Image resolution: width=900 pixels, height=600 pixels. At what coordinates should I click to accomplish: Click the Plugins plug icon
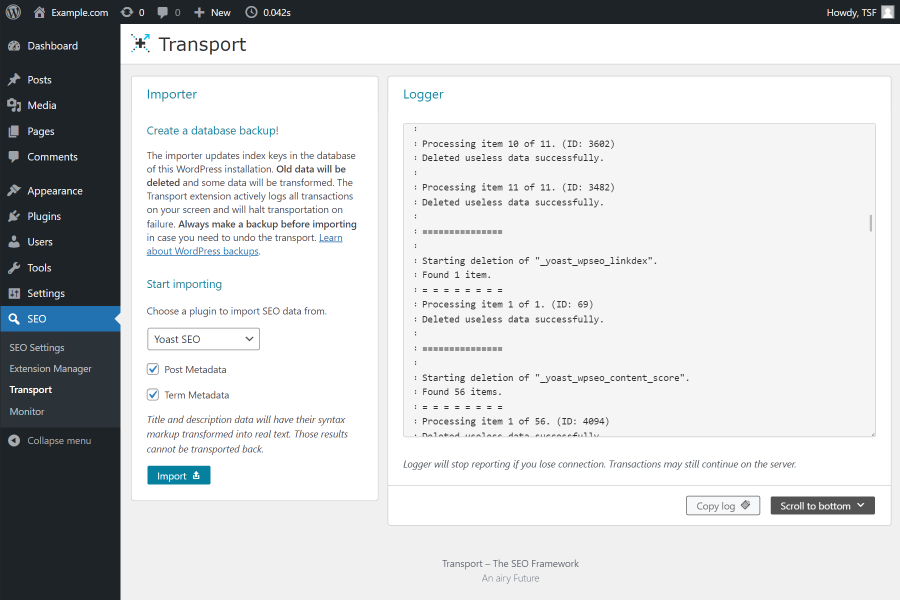(x=14, y=216)
